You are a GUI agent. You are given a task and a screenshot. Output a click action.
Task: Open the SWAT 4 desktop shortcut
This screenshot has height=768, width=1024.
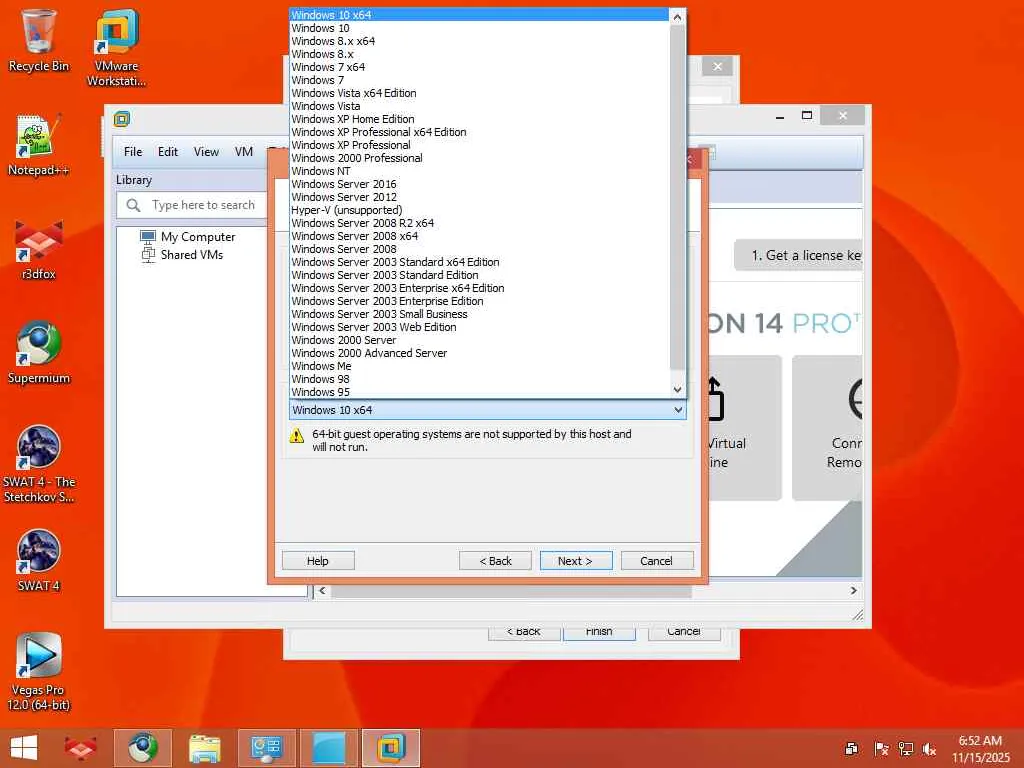39,560
